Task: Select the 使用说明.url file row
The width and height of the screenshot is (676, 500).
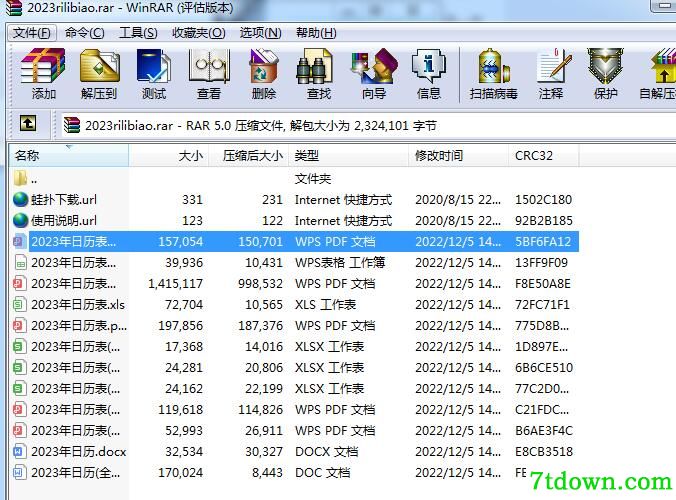Action: coord(294,220)
